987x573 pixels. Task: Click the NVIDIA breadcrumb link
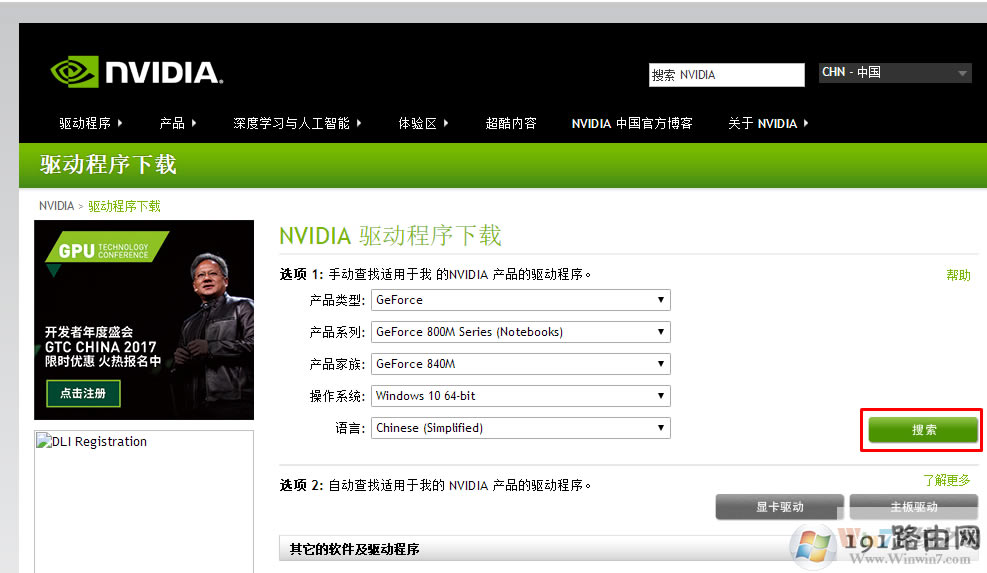[x=56, y=206]
